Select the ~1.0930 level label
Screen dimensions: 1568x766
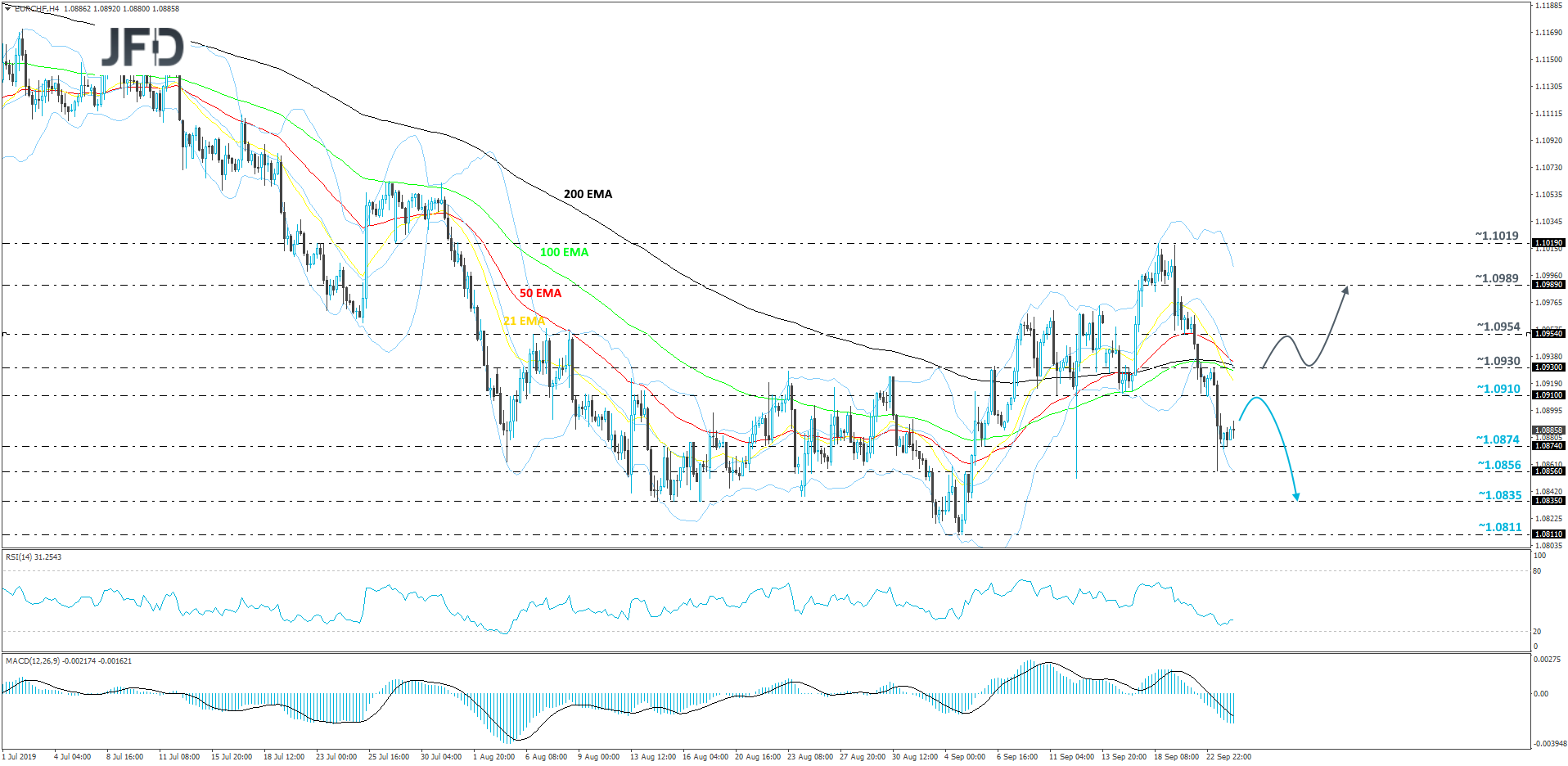(1498, 361)
